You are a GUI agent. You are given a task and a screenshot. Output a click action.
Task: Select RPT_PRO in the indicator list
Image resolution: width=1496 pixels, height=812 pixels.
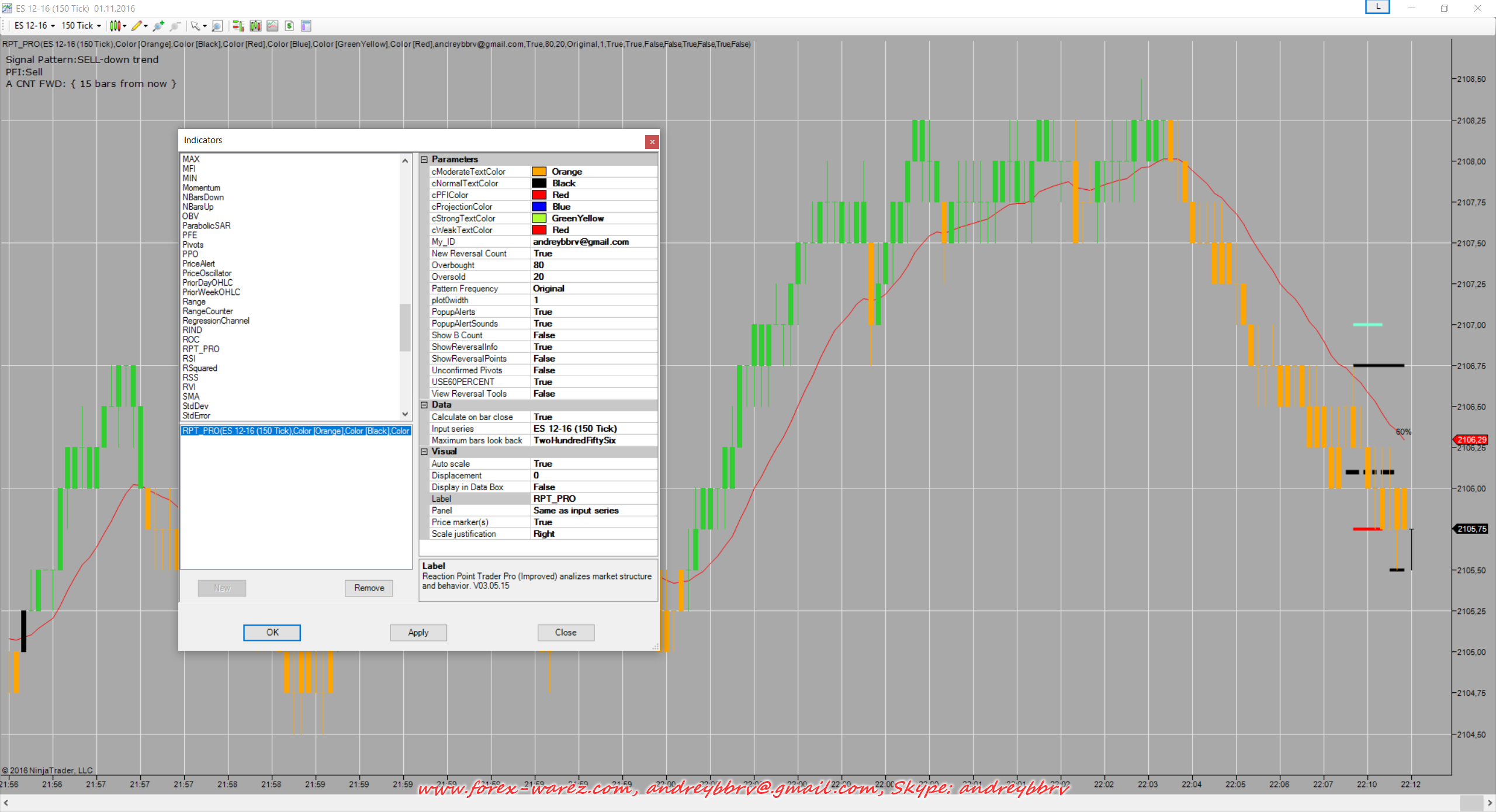coord(201,349)
